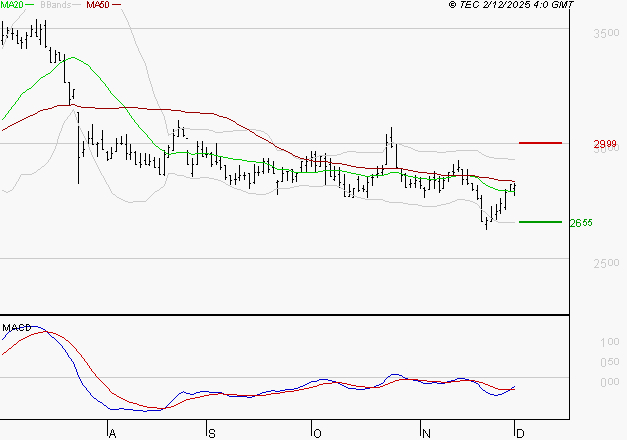Click the 050 MACD axis label
The image size is (627, 440).
coord(610,362)
